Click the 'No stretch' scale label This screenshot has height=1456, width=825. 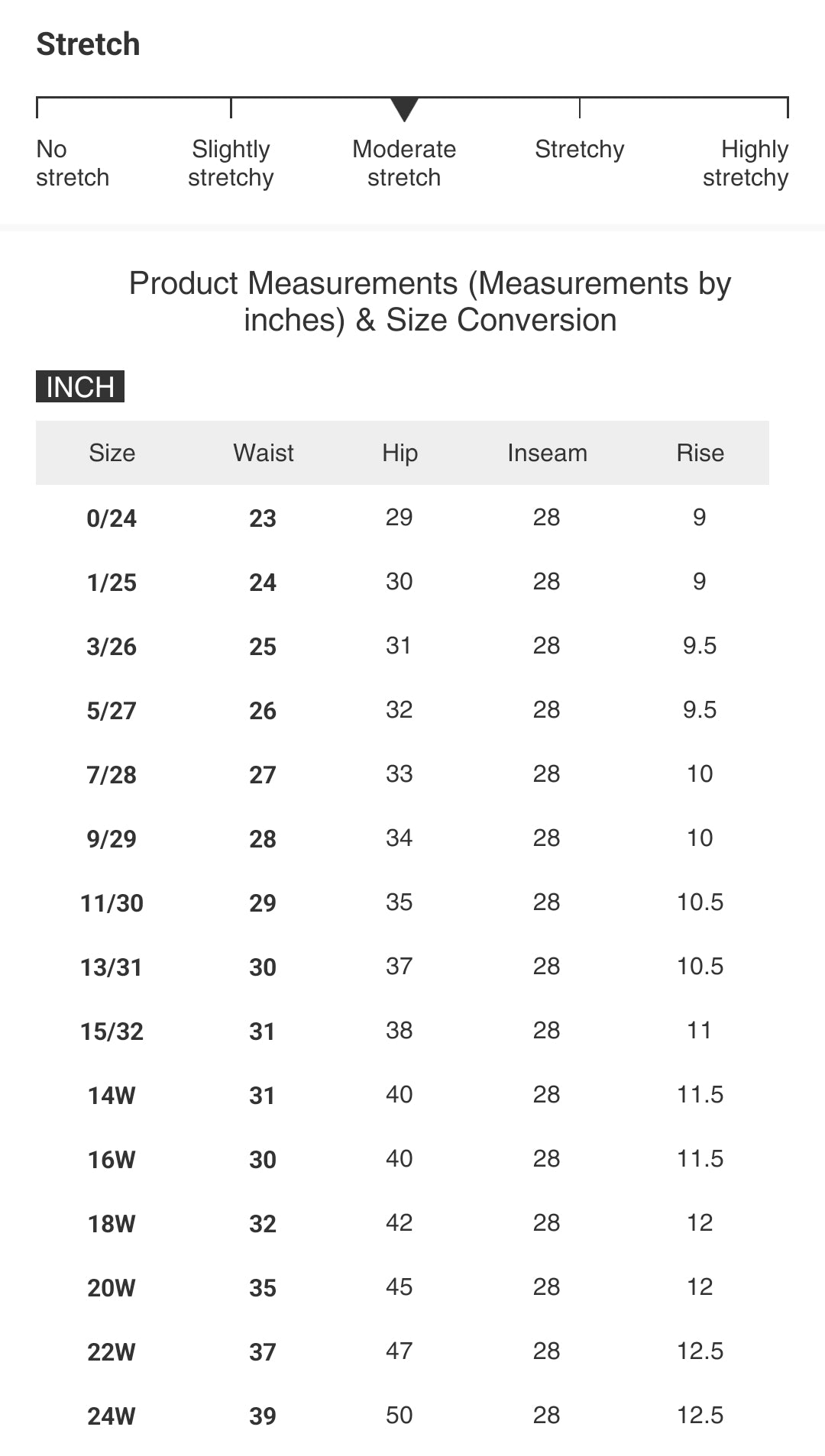(x=73, y=163)
